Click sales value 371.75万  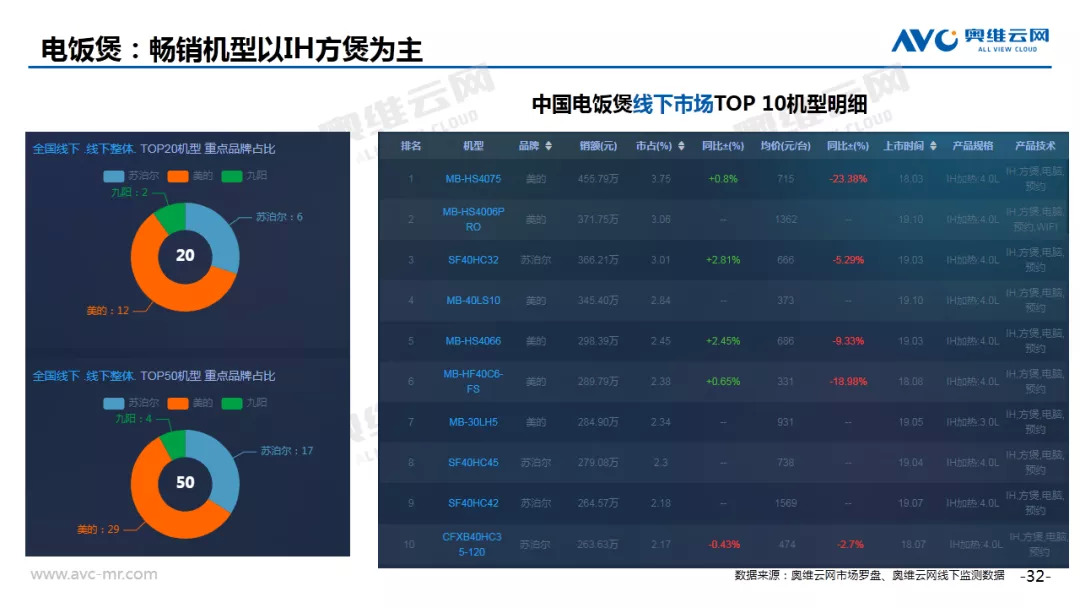click(598, 220)
